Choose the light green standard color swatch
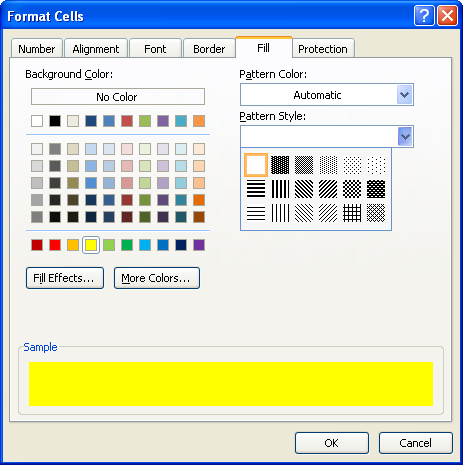463x465 pixels. click(109, 245)
